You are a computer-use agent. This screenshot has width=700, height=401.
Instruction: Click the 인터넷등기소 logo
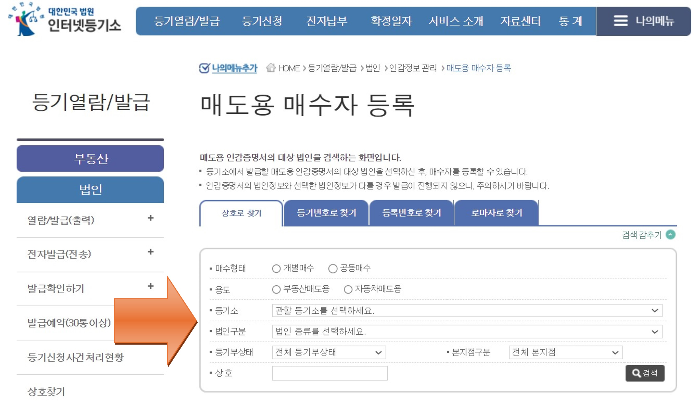(x=65, y=20)
